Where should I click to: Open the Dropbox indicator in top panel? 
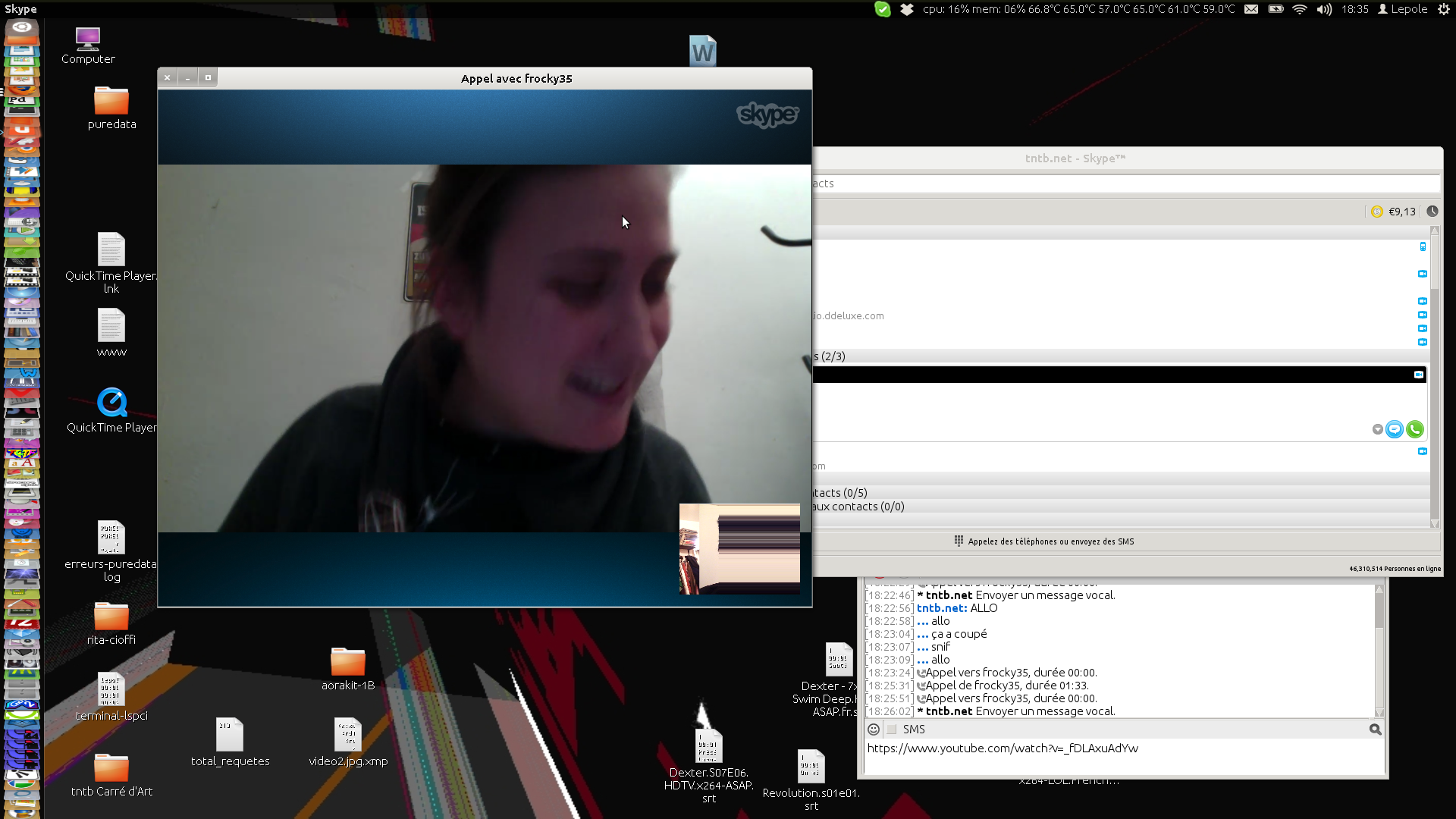(x=907, y=9)
